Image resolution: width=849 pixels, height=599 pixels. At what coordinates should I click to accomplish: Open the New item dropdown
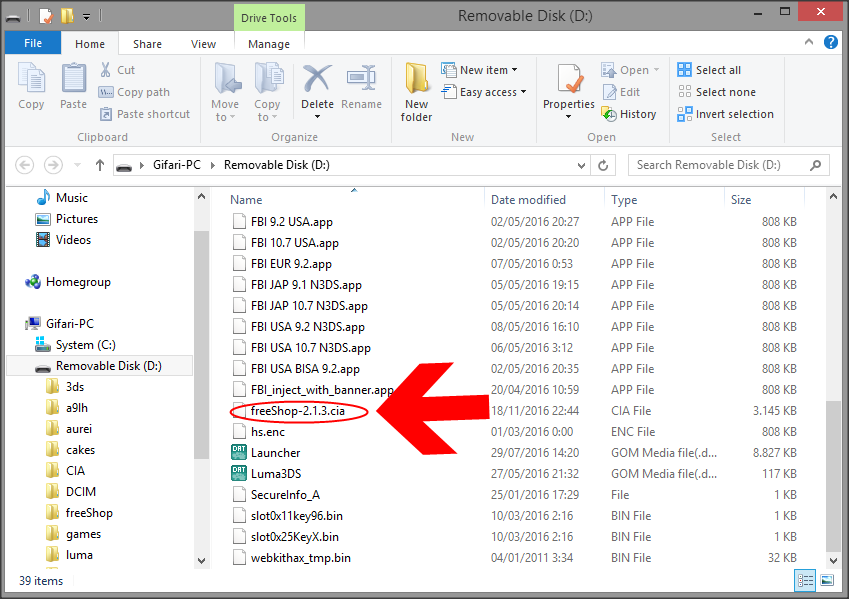(480, 70)
